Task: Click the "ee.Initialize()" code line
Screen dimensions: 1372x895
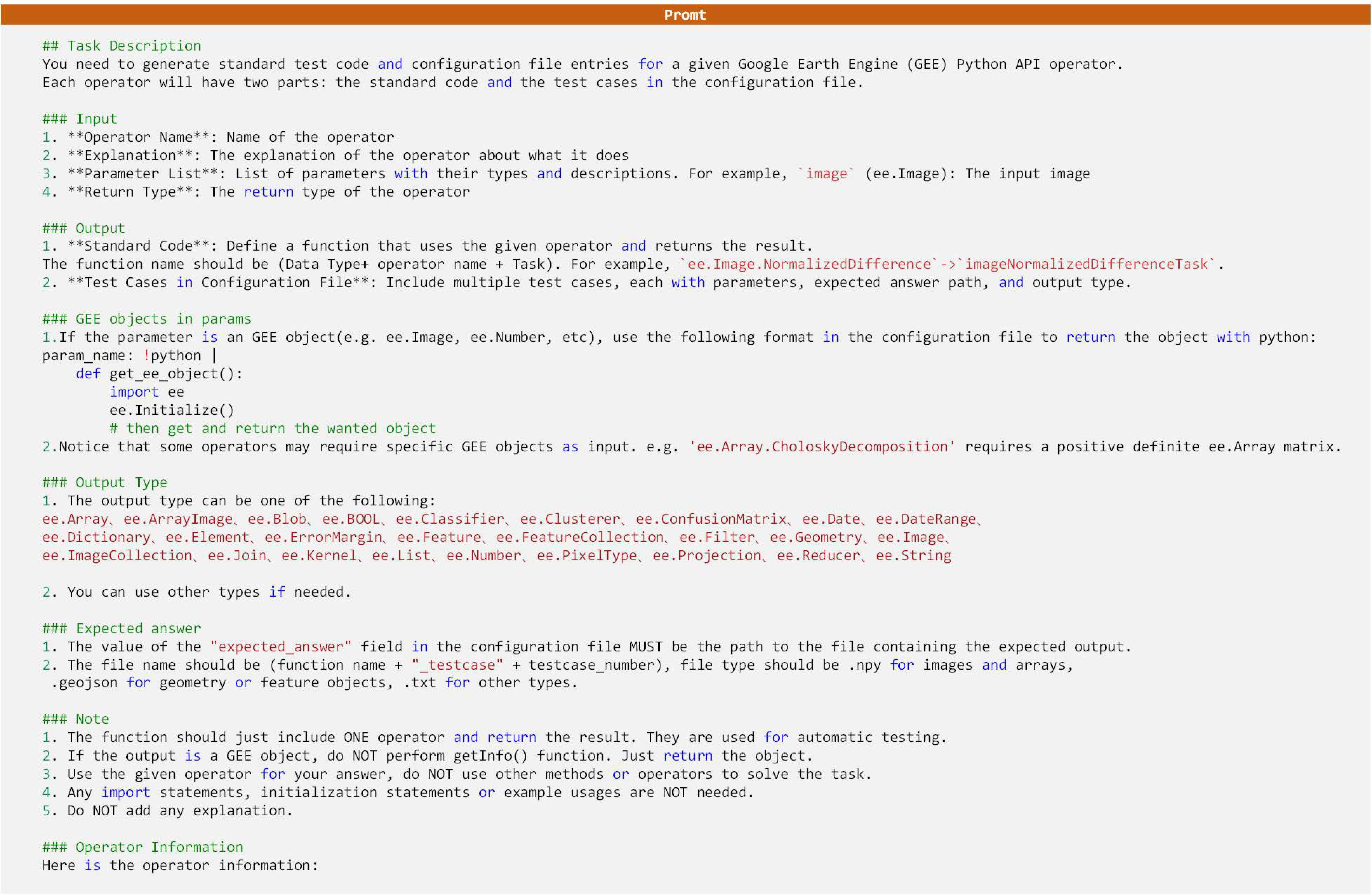Action: click(x=172, y=410)
